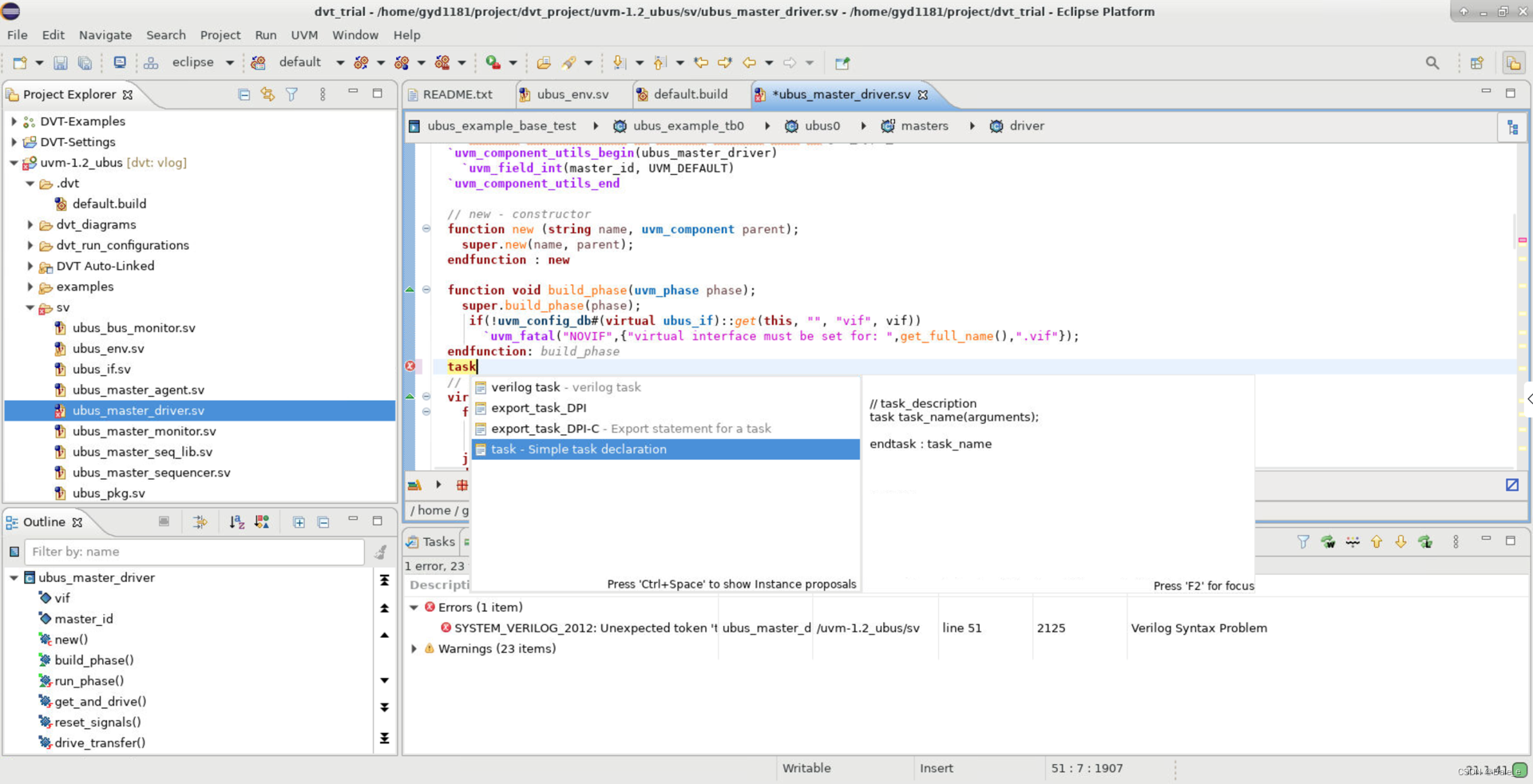Collapse the uvm-1.2_ubus project
The height and width of the screenshot is (784, 1533).
pos(14,163)
